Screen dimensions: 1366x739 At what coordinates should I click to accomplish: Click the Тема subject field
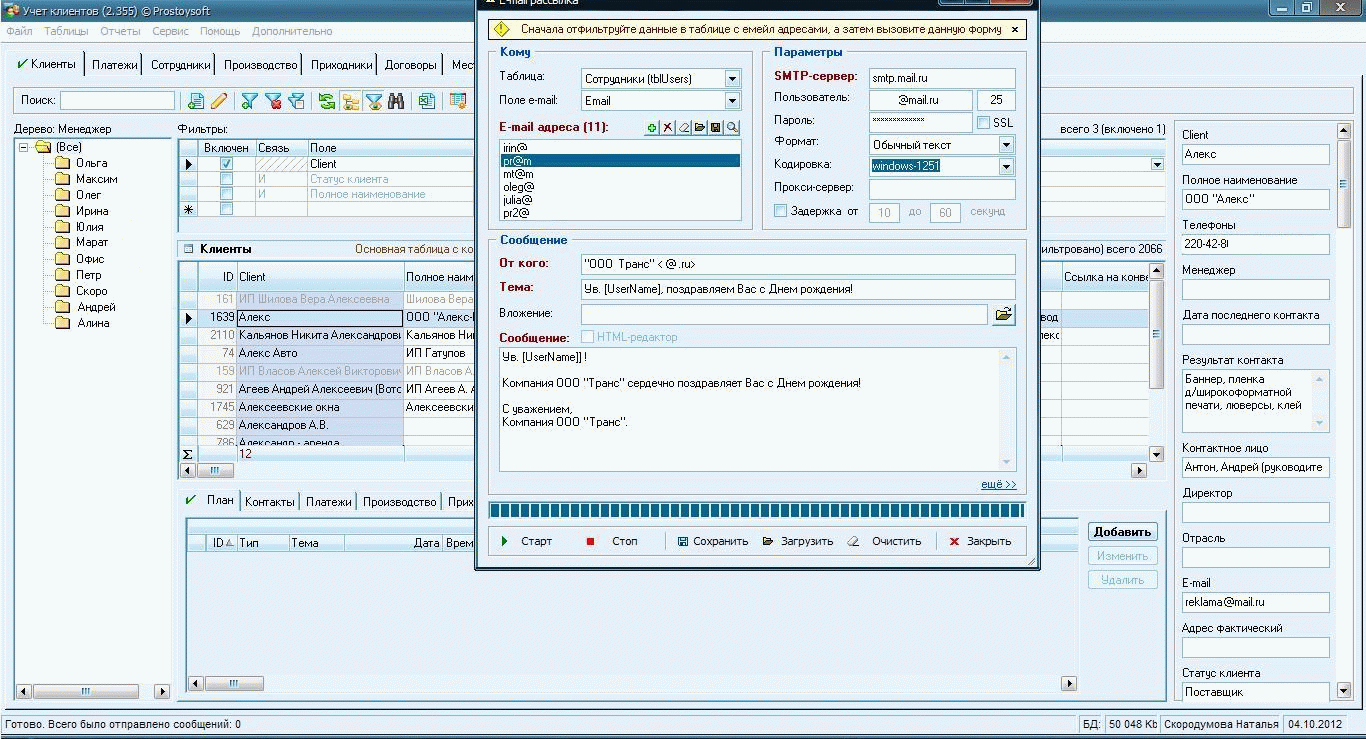point(798,289)
